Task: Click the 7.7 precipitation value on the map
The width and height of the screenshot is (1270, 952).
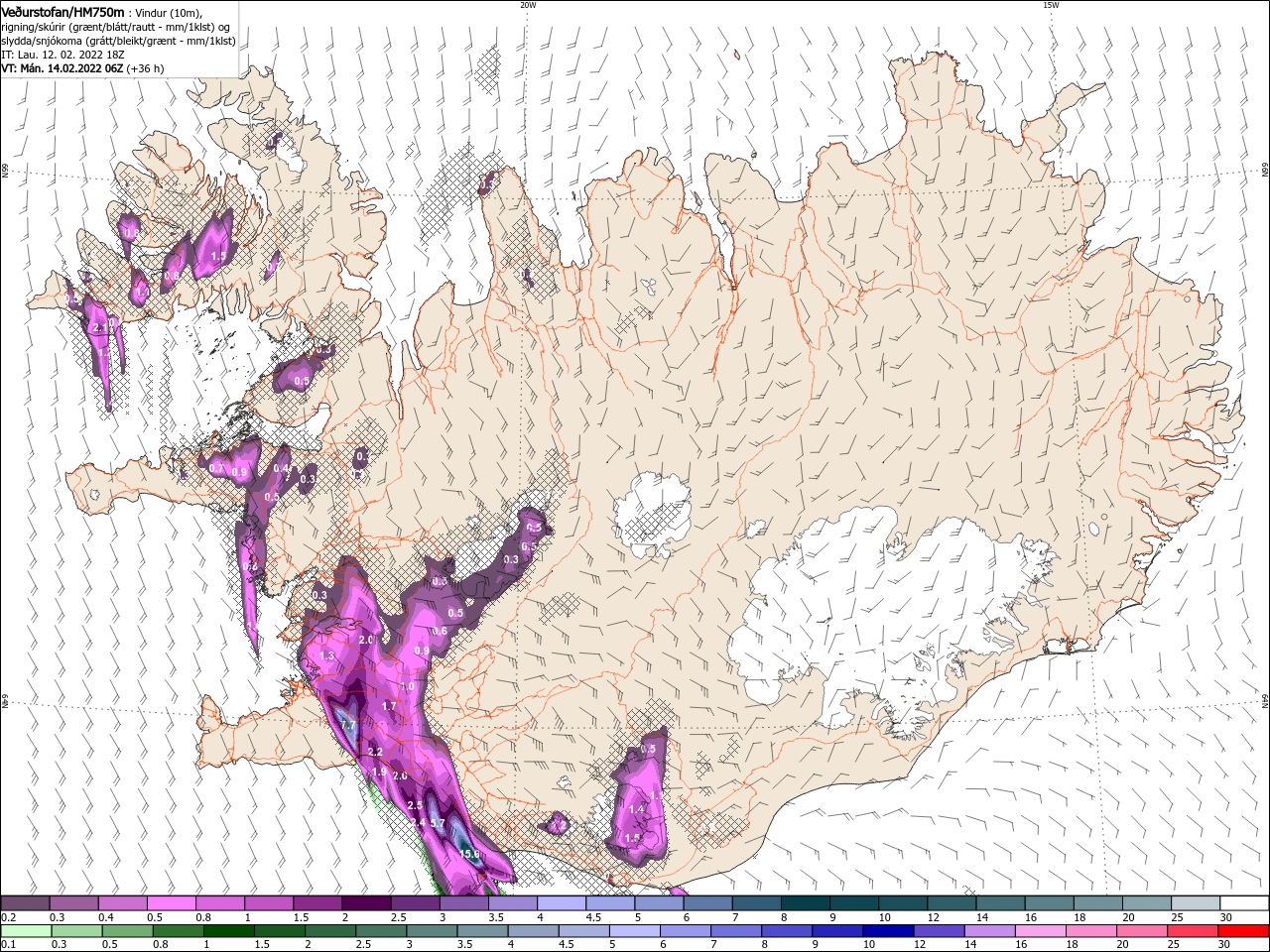Action: pyautogui.click(x=347, y=726)
